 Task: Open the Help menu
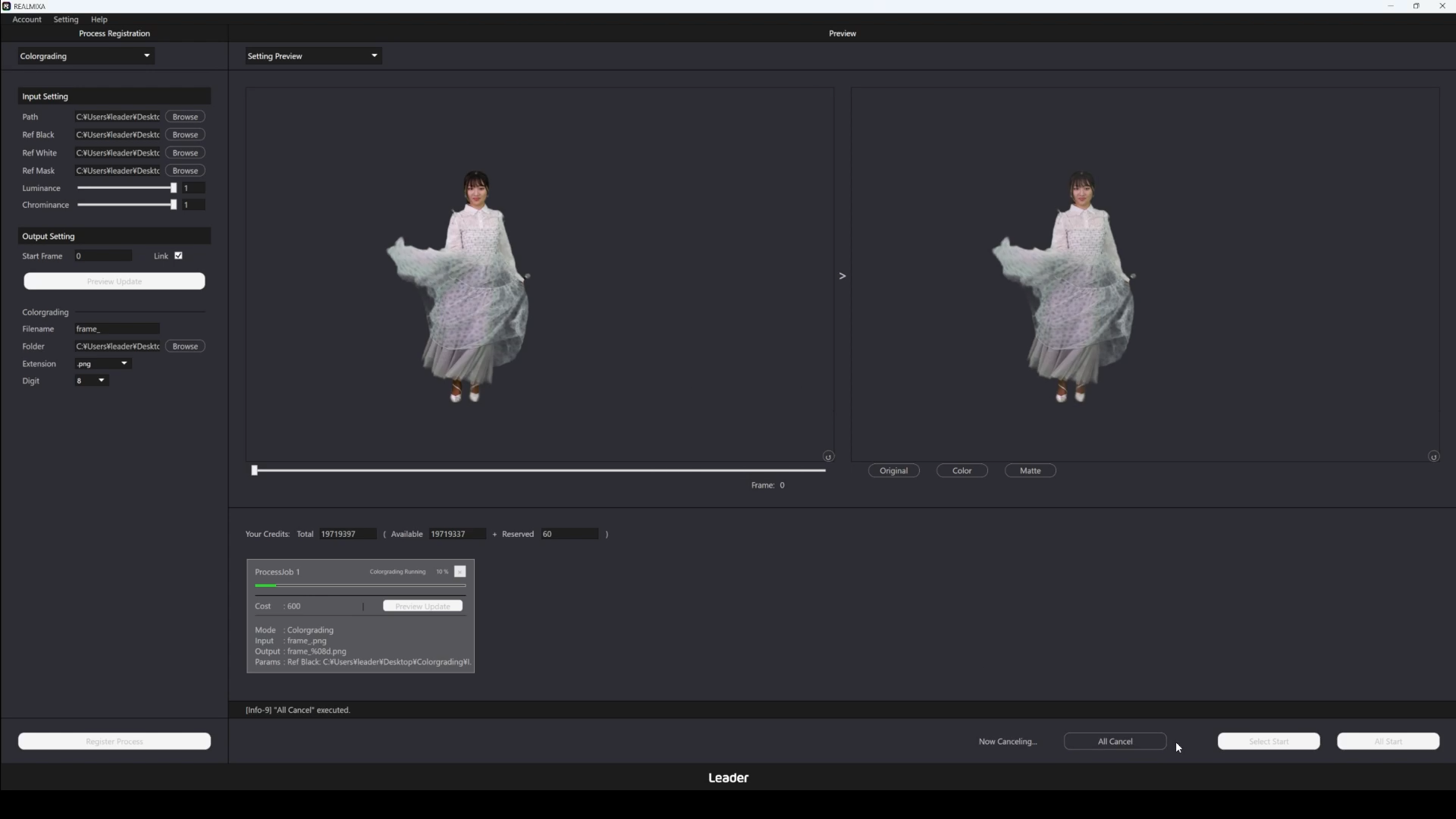point(99,20)
